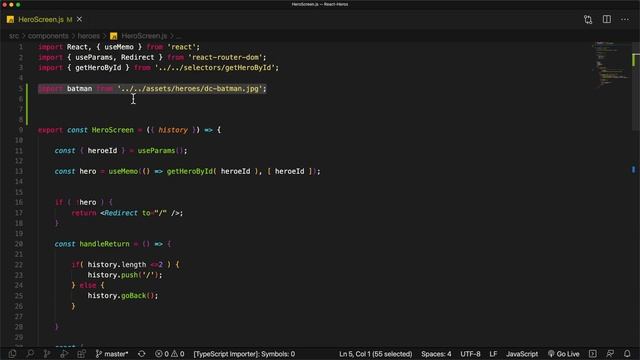640x360 pixels.
Task: Split the editor right
Action: click(607, 19)
